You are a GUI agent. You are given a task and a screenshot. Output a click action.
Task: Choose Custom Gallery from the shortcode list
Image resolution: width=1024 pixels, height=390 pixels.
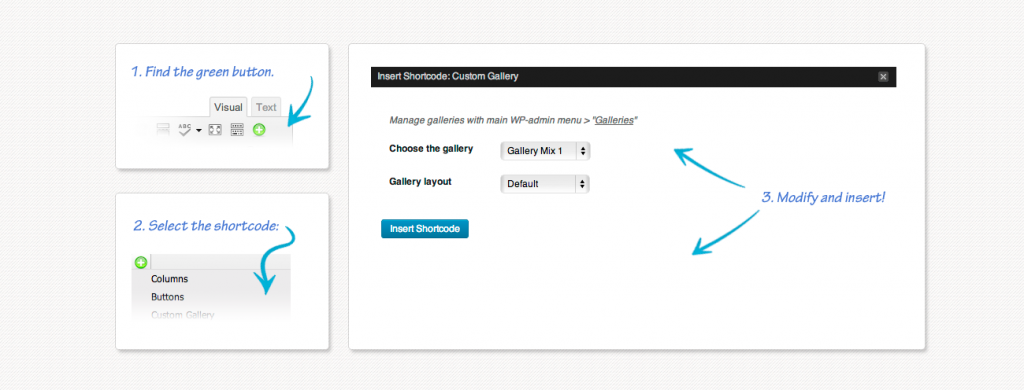pos(183,315)
